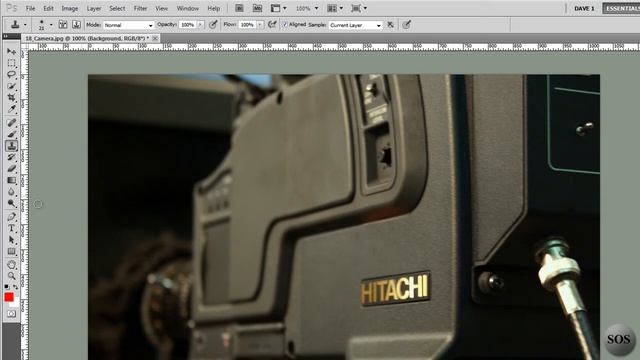Click the white background color swatch
Image resolution: width=640 pixels, height=360 pixels.
(16, 304)
